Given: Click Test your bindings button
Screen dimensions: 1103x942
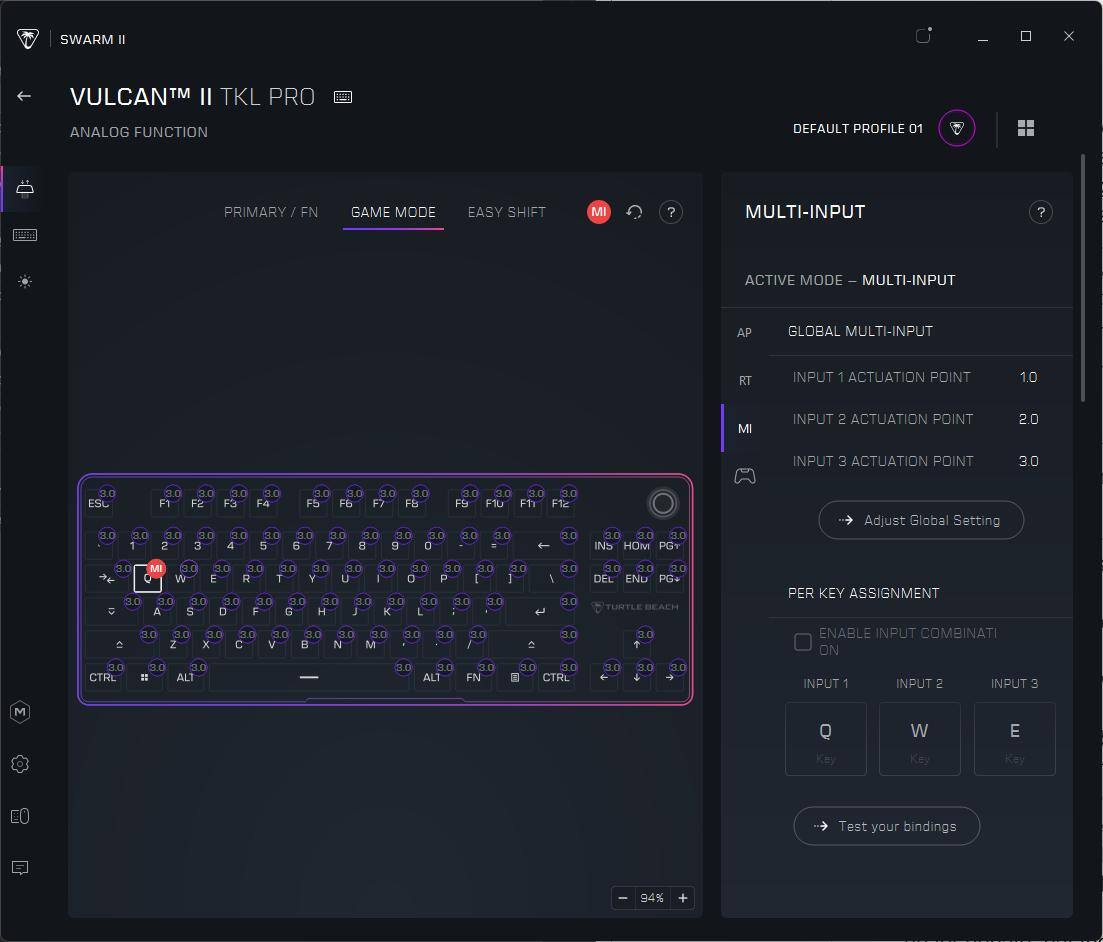Looking at the screenshot, I should [886, 826].
